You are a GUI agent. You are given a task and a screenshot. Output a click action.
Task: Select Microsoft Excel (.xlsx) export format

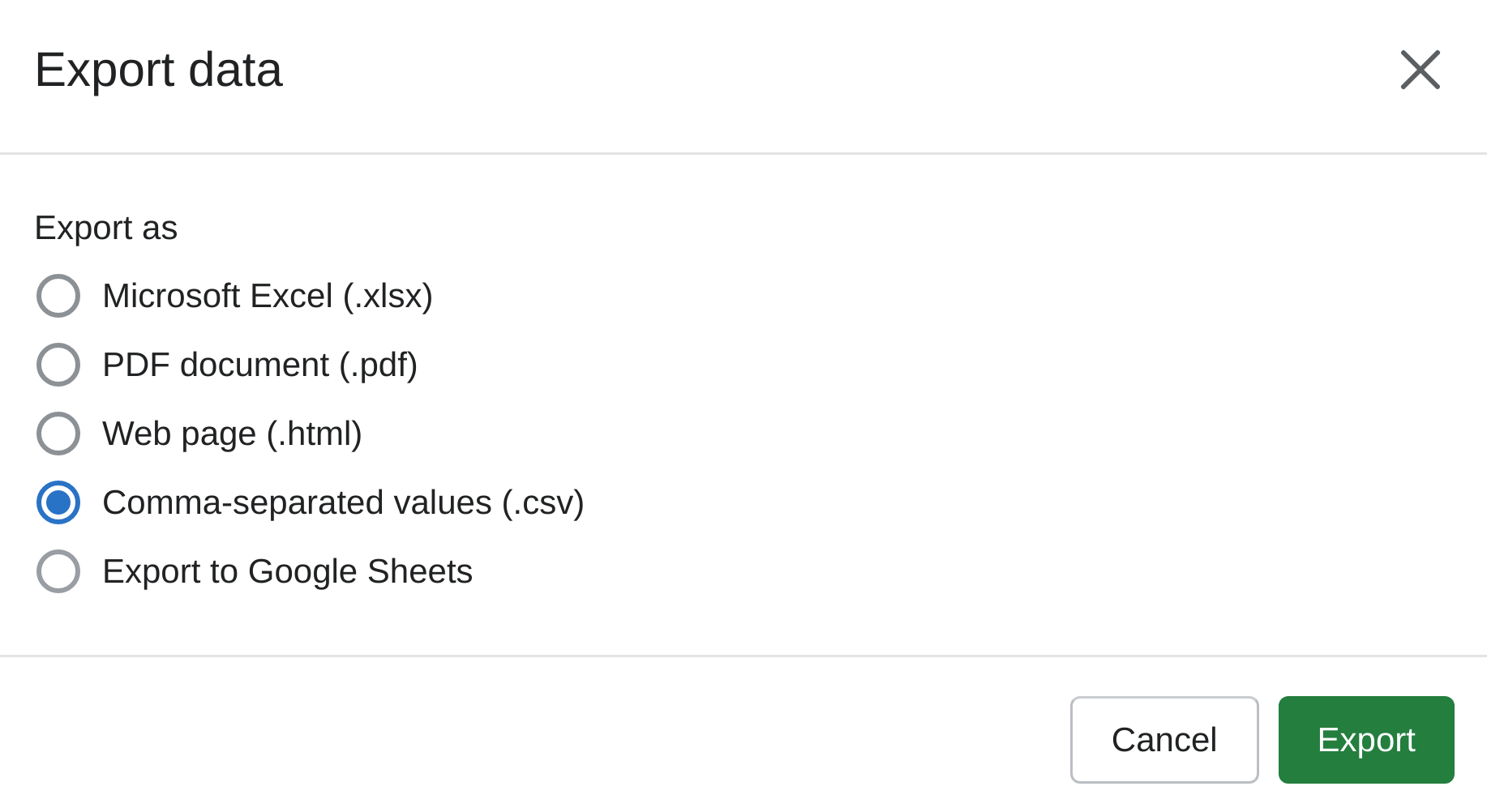58,296
